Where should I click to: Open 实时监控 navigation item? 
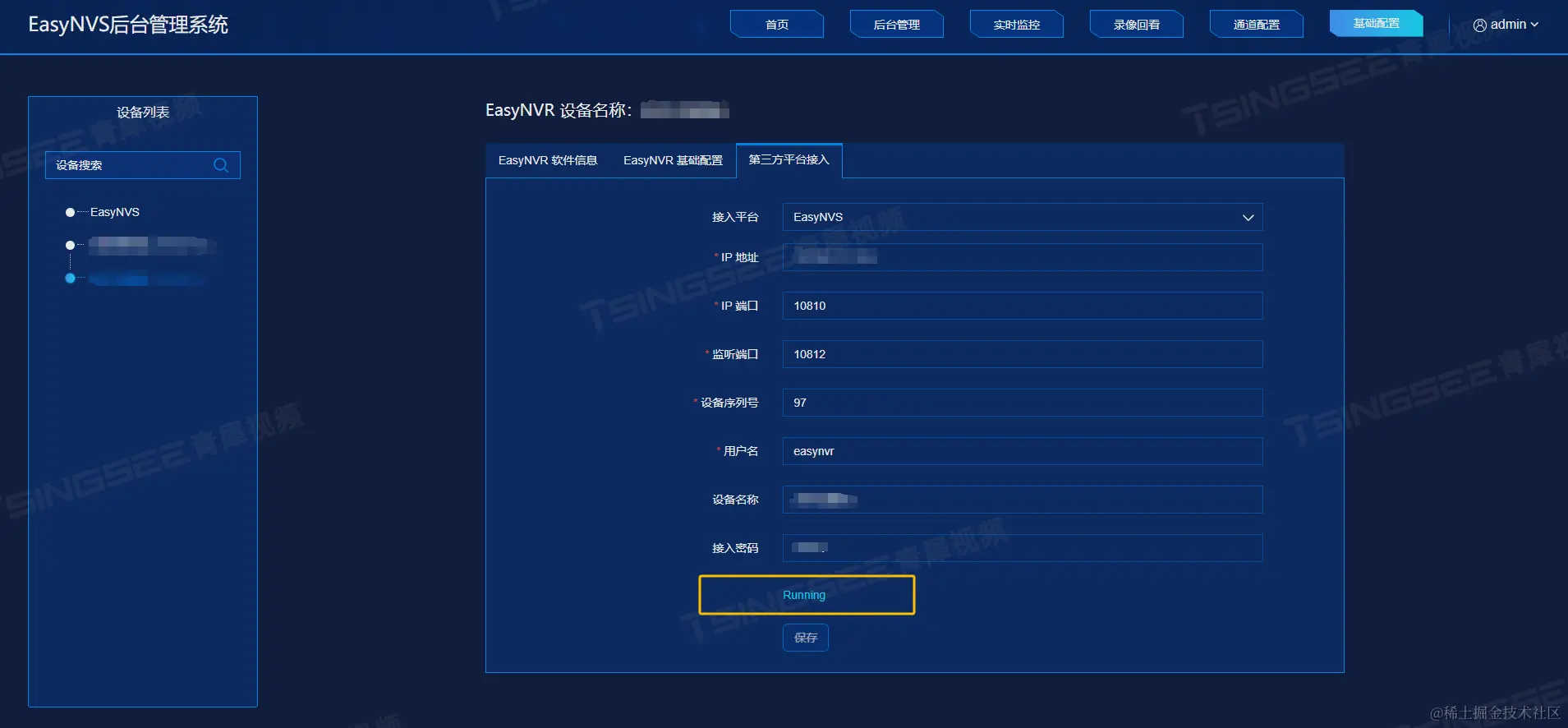(1017, 25)
